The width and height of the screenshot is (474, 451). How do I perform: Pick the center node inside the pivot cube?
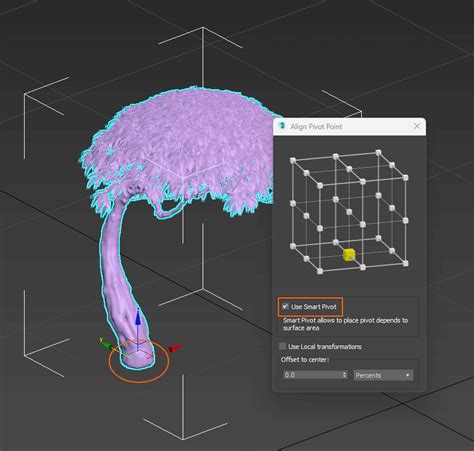349,212
